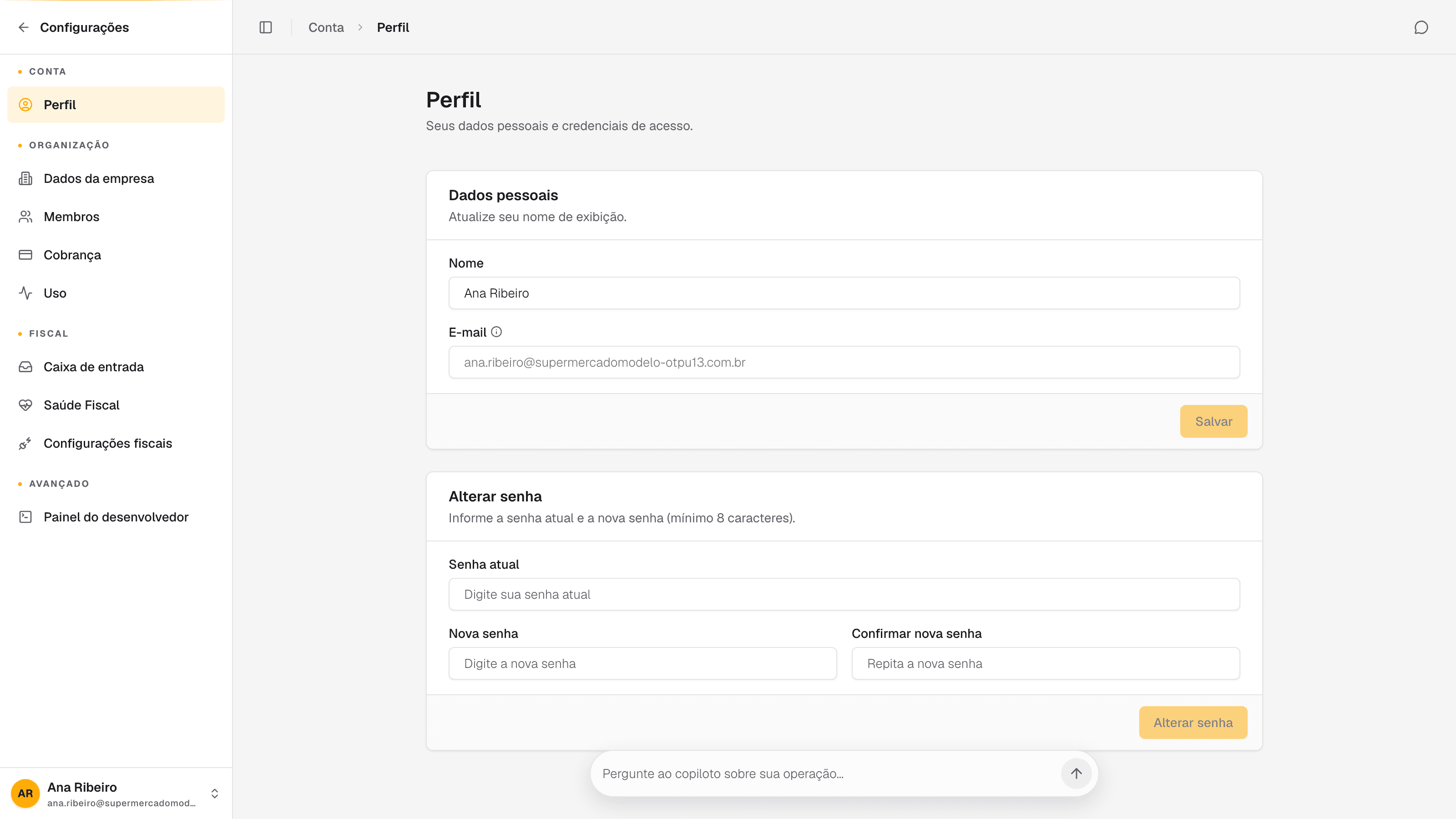Viewport: 1456px width, 819px height.
Task: Click the Dados pessoais heading
Action: point(503,195)
